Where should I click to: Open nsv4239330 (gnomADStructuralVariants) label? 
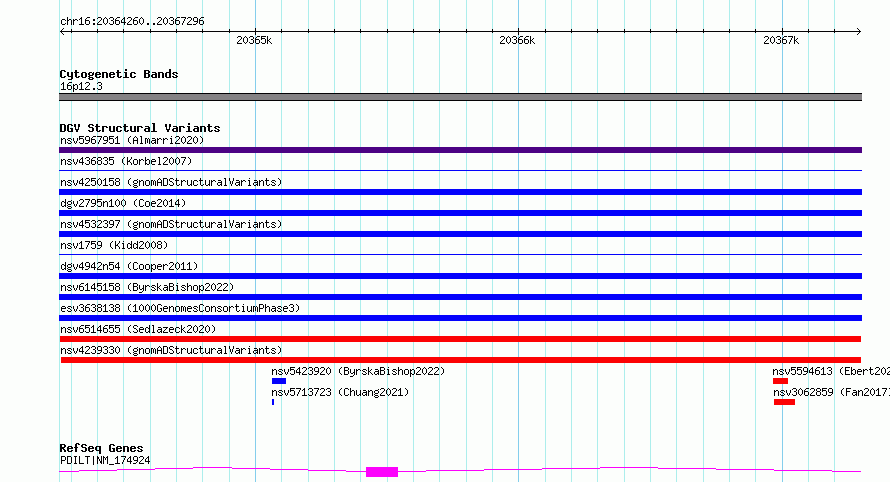[171, 350]
